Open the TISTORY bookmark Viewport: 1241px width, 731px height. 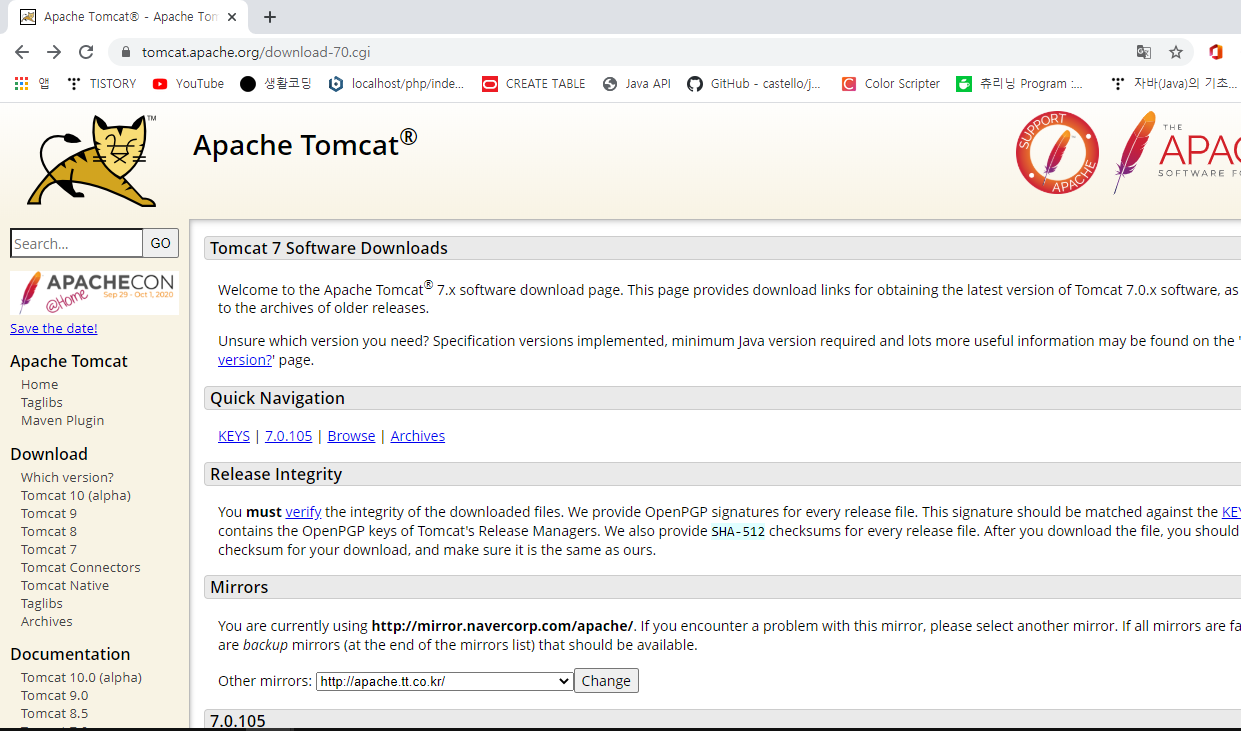[101, 84]
